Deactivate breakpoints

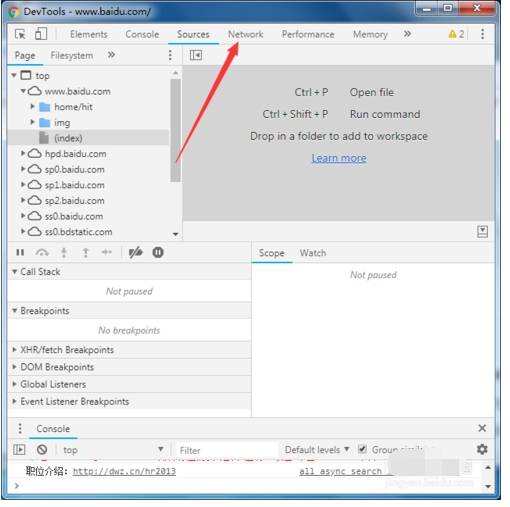click(x=136, y=252)
